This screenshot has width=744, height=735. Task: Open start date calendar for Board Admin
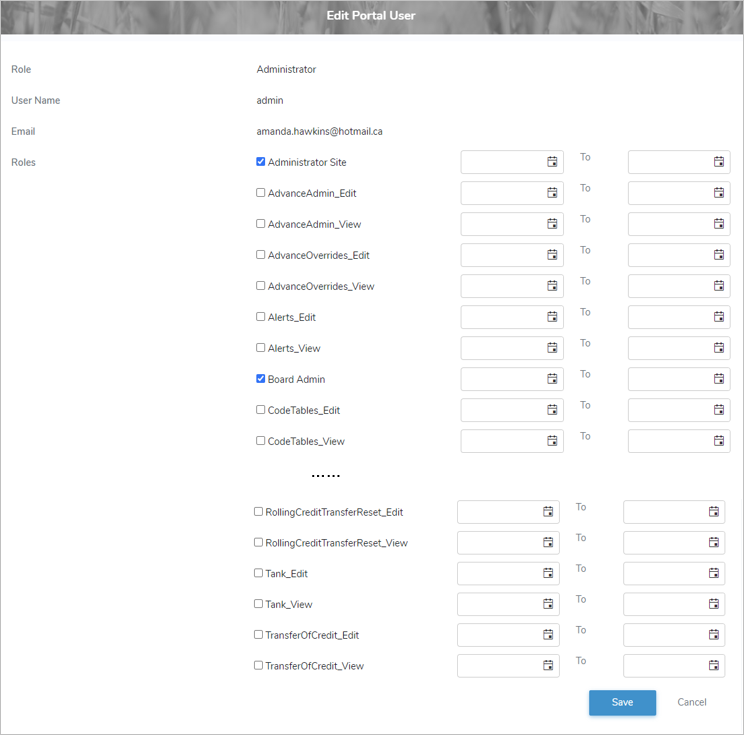click(x=552, y=379)
